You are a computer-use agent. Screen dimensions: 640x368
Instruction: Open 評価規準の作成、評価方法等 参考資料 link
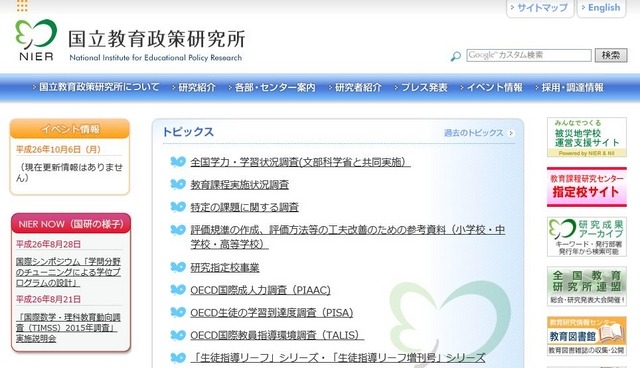[x=347, y=237]
